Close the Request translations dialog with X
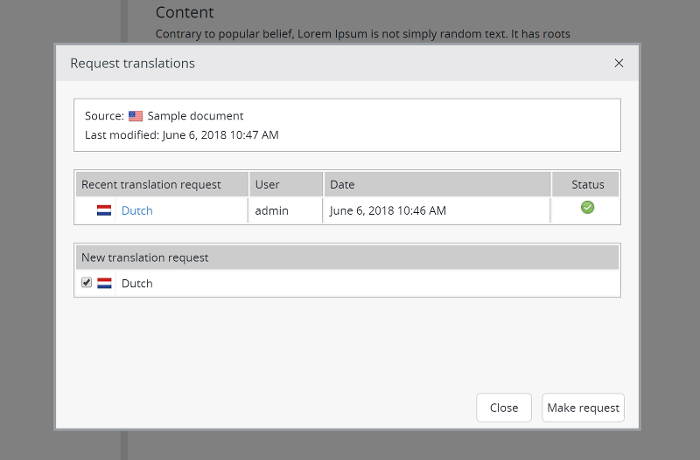The width and height of the screenshot is (700, 460). pyautogui.click(x=618, y=63)
